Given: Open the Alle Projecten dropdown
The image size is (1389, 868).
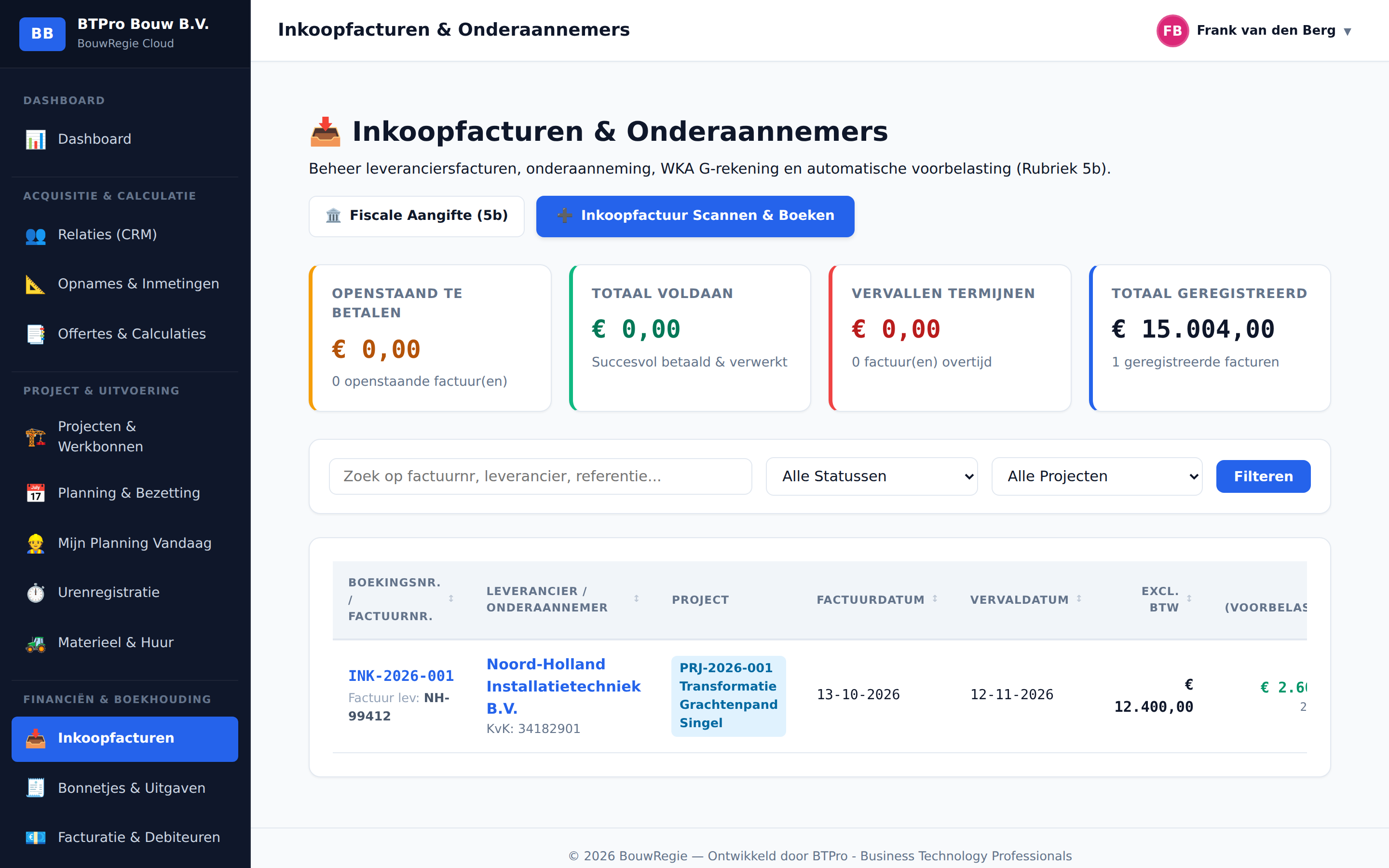Looking at the screenshot, I should point(1097,476).
